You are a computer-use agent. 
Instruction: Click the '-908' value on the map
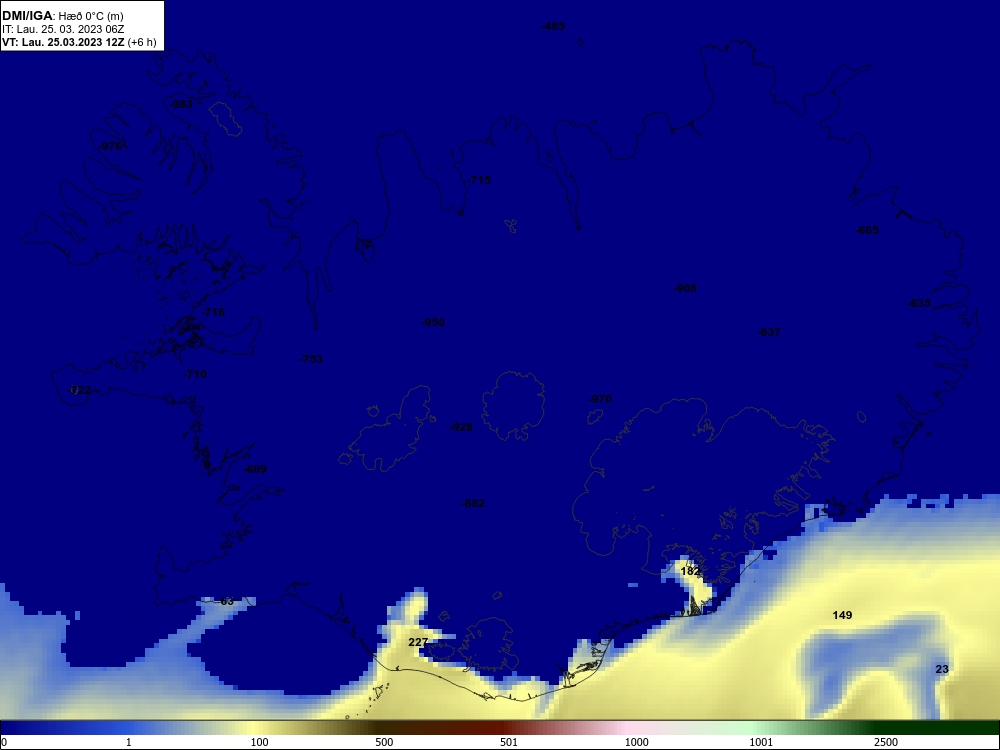pos(686,288)
